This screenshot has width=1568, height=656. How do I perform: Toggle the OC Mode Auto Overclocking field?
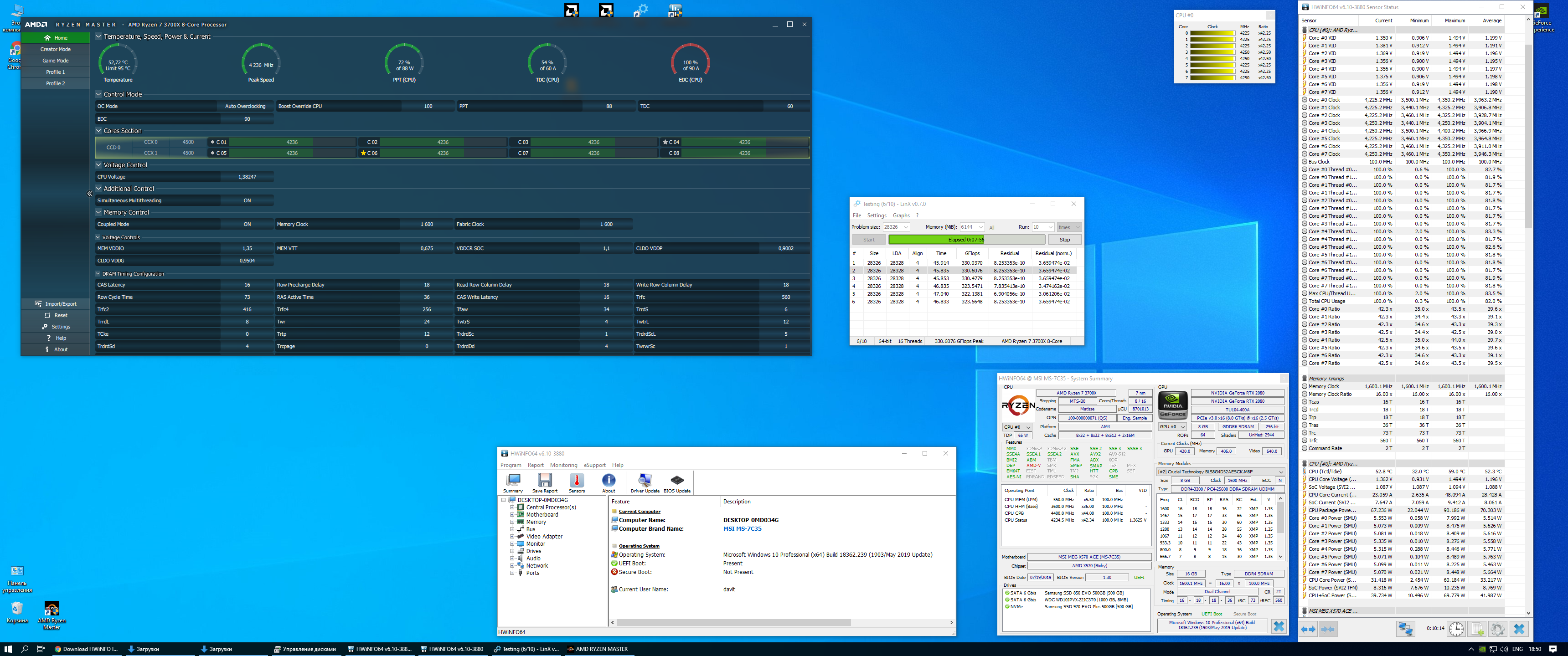245,106
